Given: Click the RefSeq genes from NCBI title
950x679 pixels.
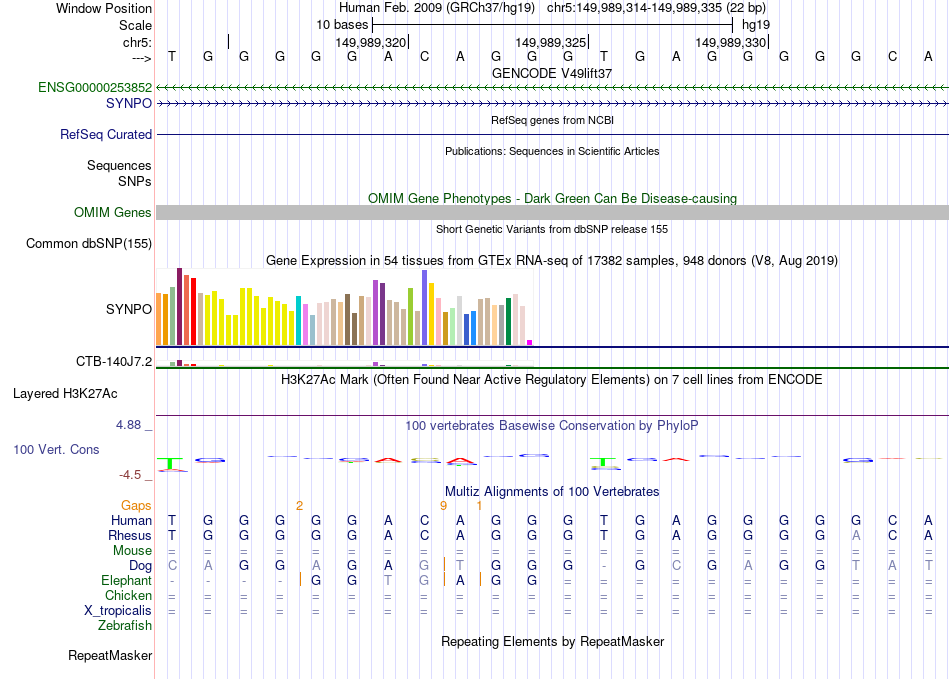Looking at the screenshot, I should (x=553, y=120).
